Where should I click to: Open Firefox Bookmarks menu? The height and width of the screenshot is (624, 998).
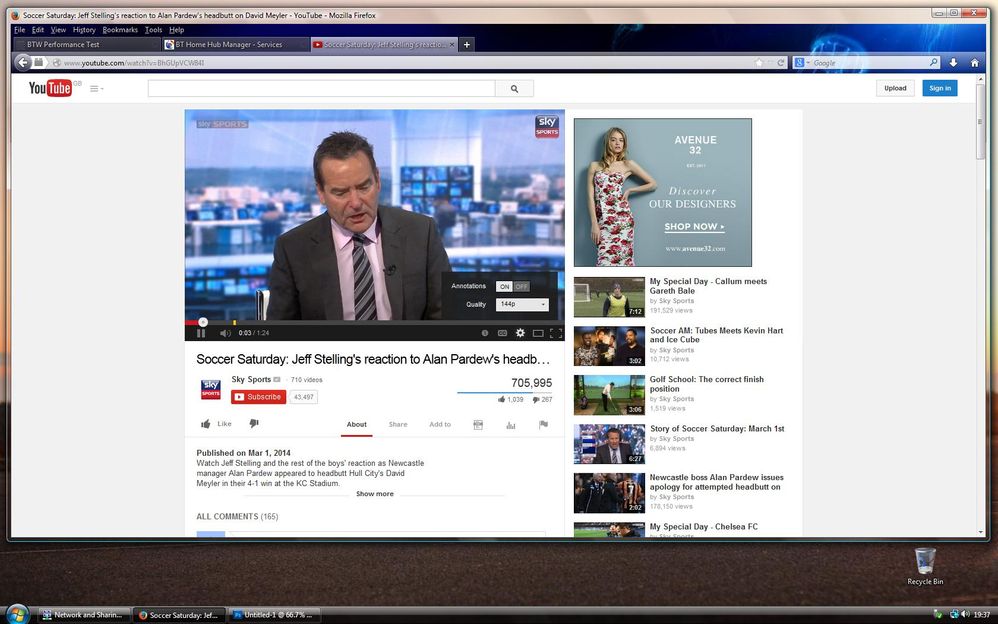120,30
